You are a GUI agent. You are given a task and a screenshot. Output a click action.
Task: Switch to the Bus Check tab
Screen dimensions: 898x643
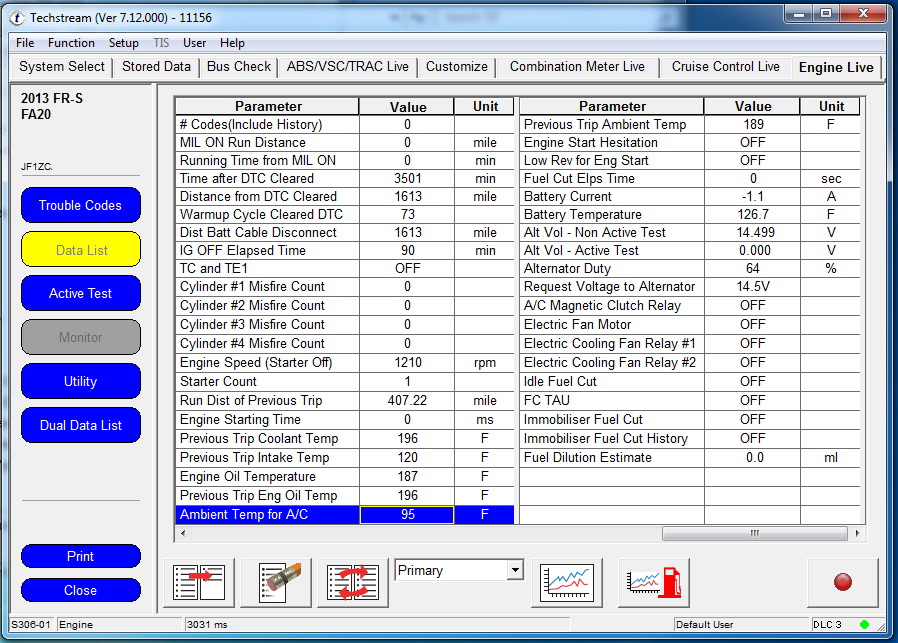click(x=239, y=67)
